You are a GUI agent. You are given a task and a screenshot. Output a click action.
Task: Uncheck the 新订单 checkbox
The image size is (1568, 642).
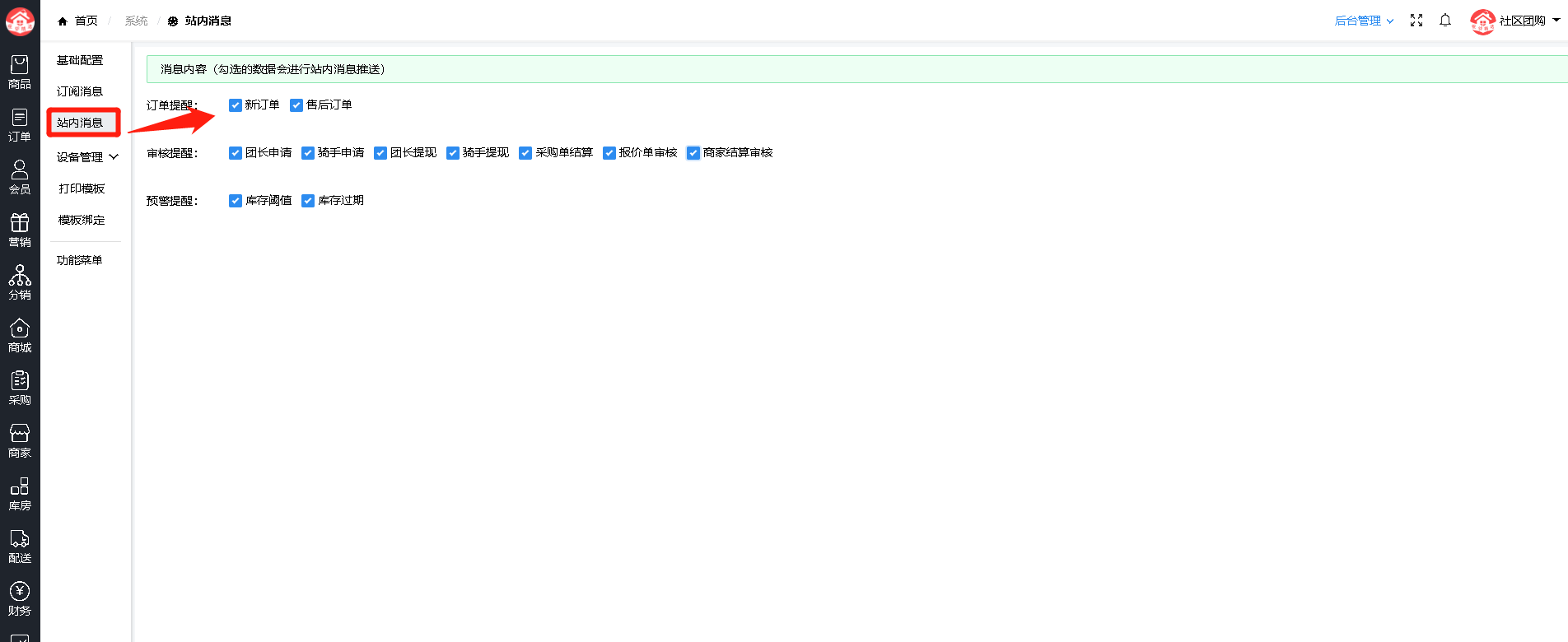[236, 105]
